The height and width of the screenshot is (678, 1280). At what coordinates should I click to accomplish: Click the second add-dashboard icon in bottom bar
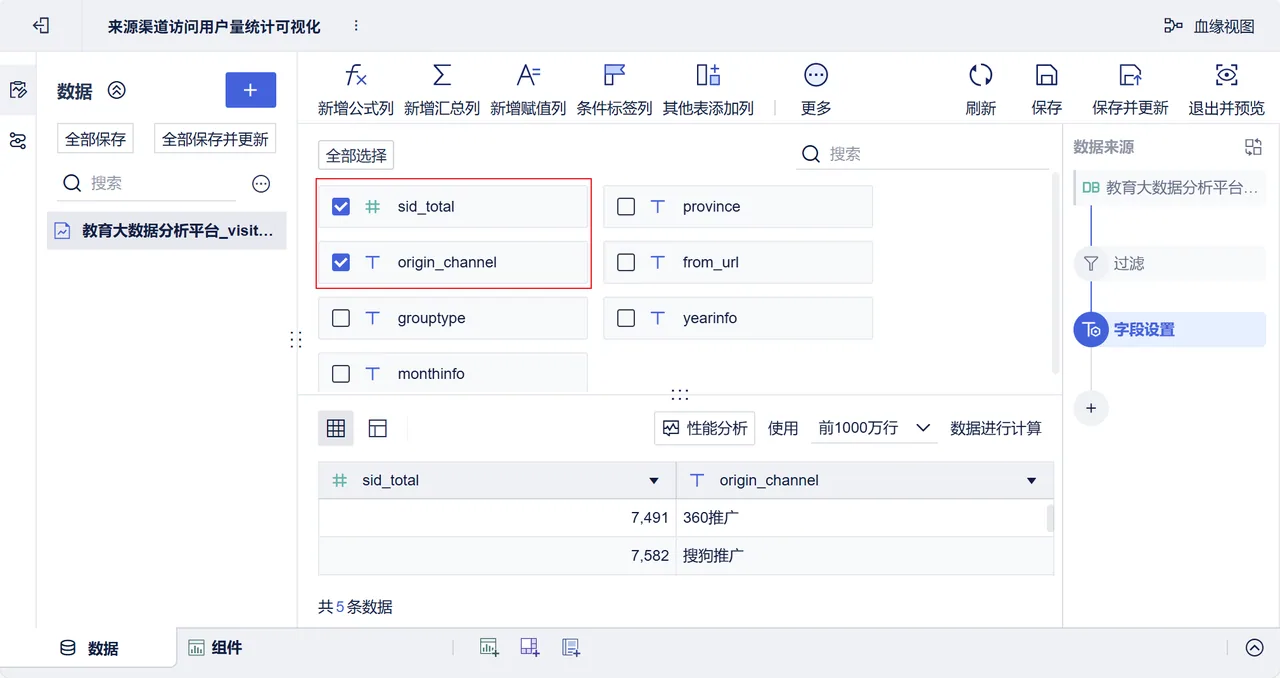click(x=530, y=648)
